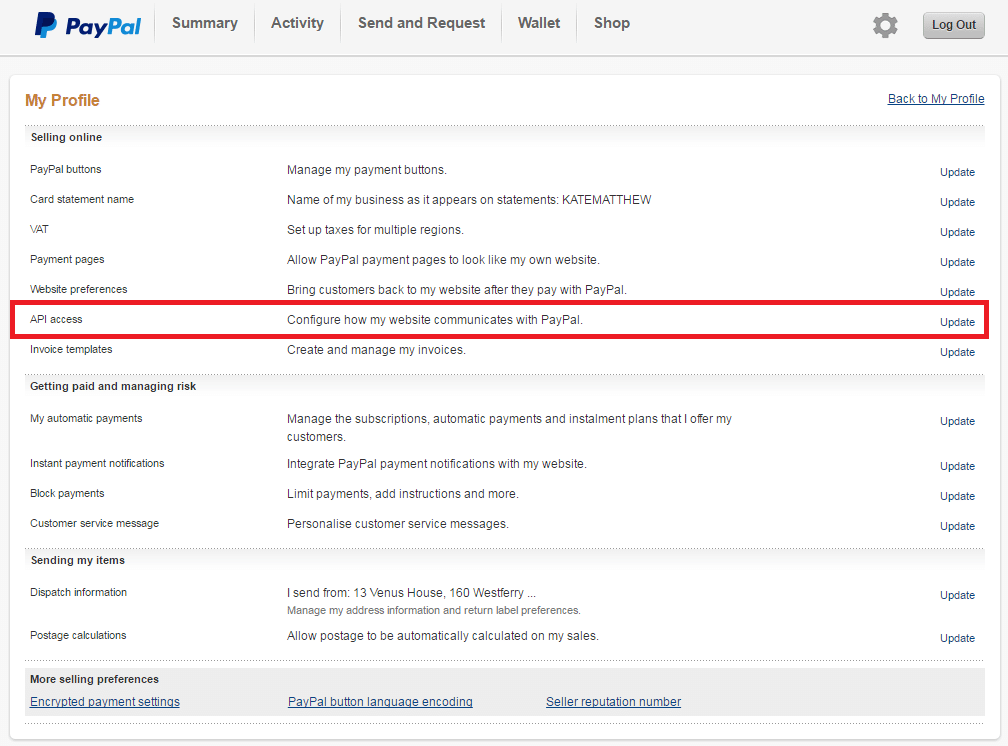
Task: Select the Wallet tab
Action: coord(539,23)
